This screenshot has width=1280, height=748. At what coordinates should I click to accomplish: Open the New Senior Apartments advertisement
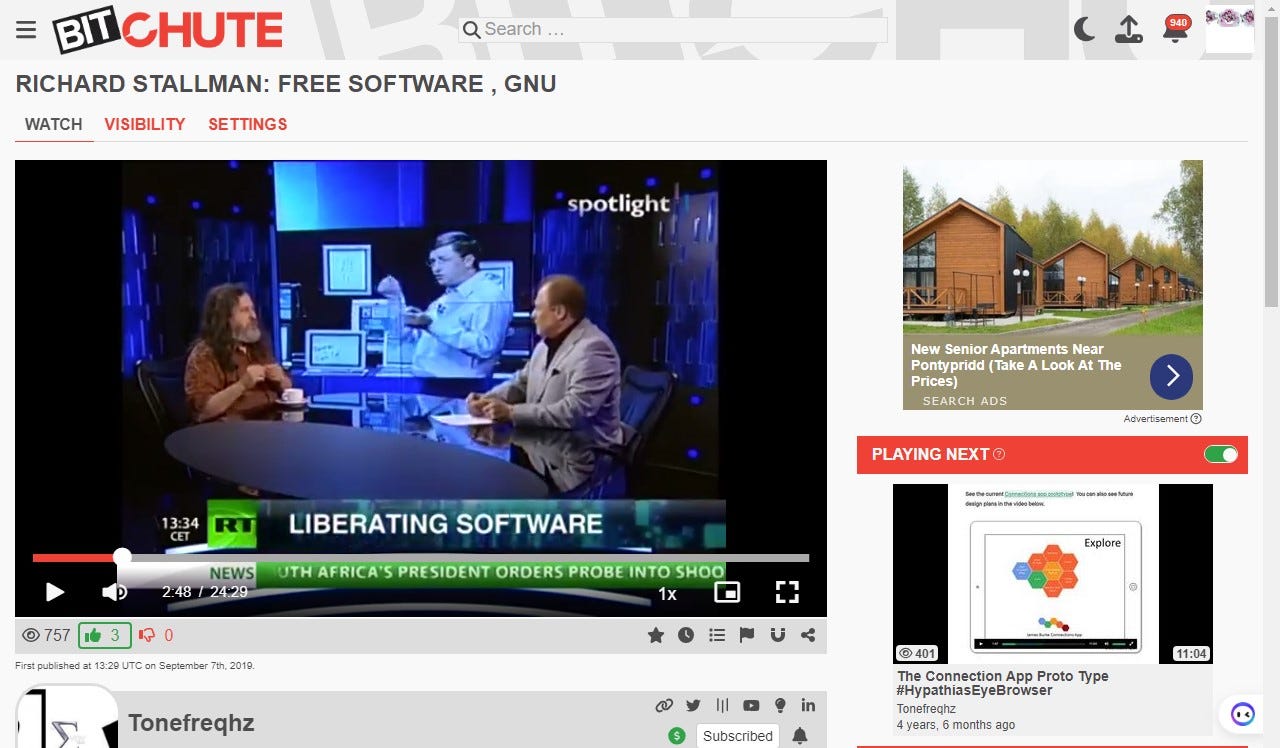click(1053, 285)
